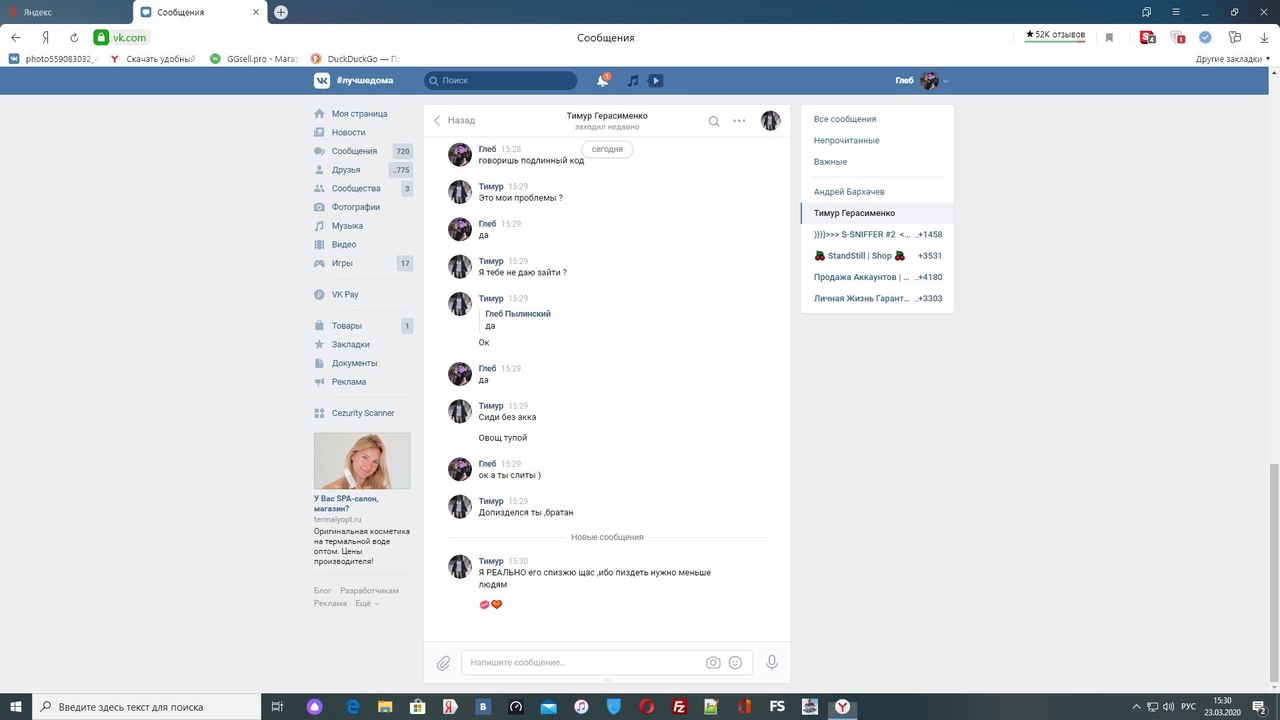Viewport: 1280px width, 720px height.
Task: Search within the conversation using magnifier icon
Action: point(714,121)
